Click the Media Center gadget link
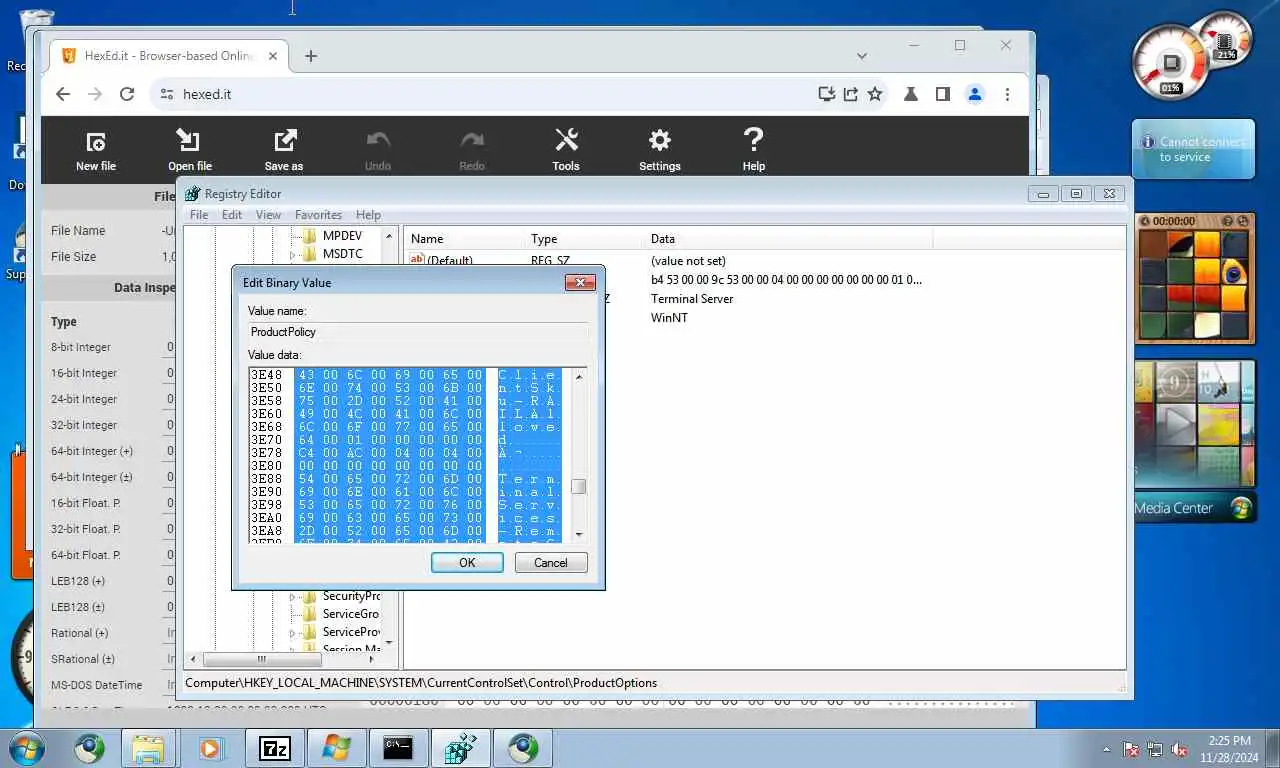Image resolution: width=1280 pixels, height=768 pixels. 1174,508
